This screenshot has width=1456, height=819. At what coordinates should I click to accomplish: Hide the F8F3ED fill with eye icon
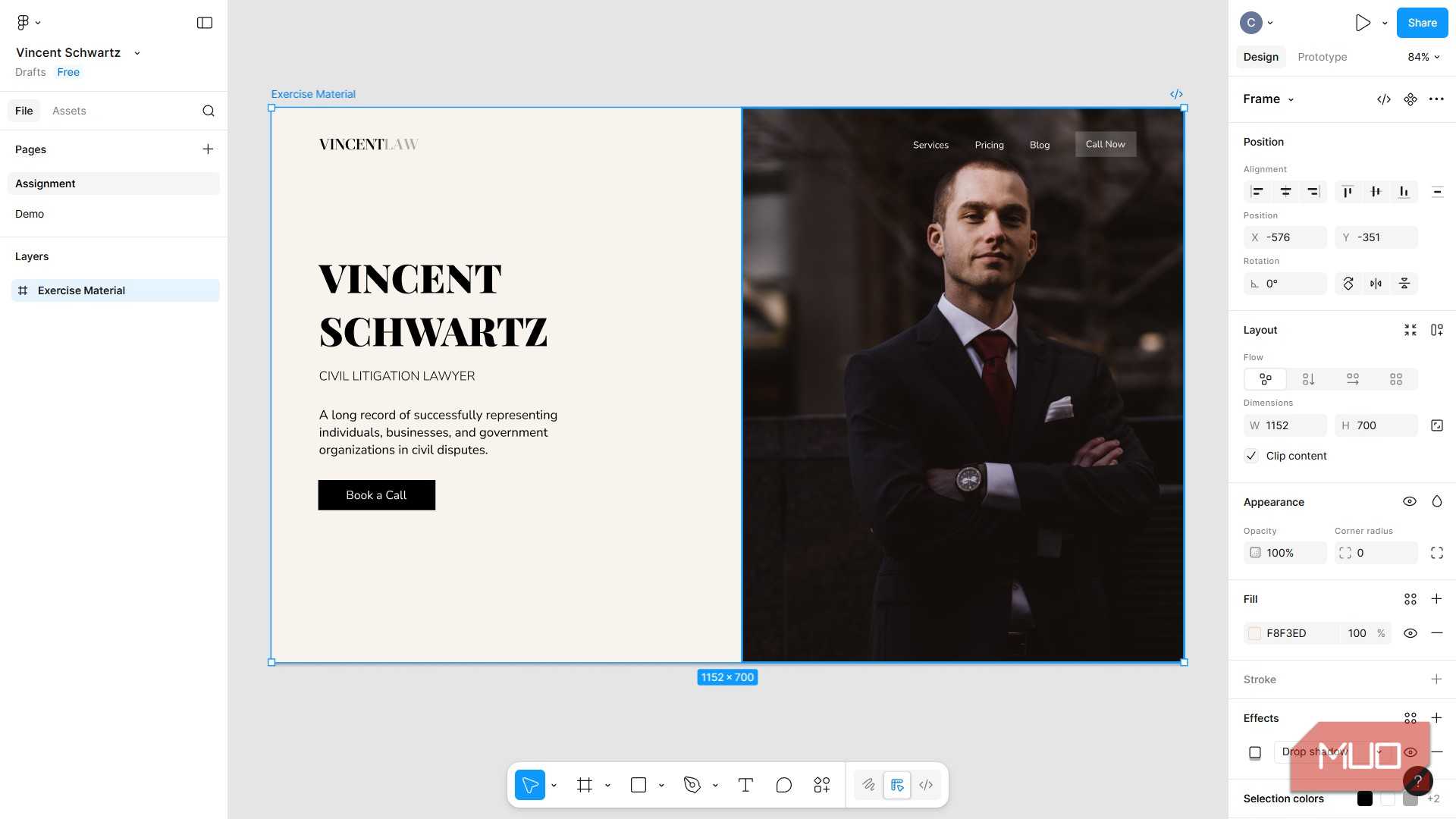(x=1410, y=633)
